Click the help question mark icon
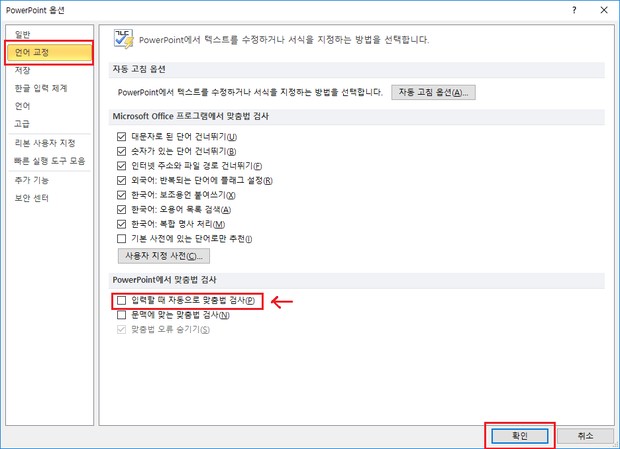 [574, 10]
